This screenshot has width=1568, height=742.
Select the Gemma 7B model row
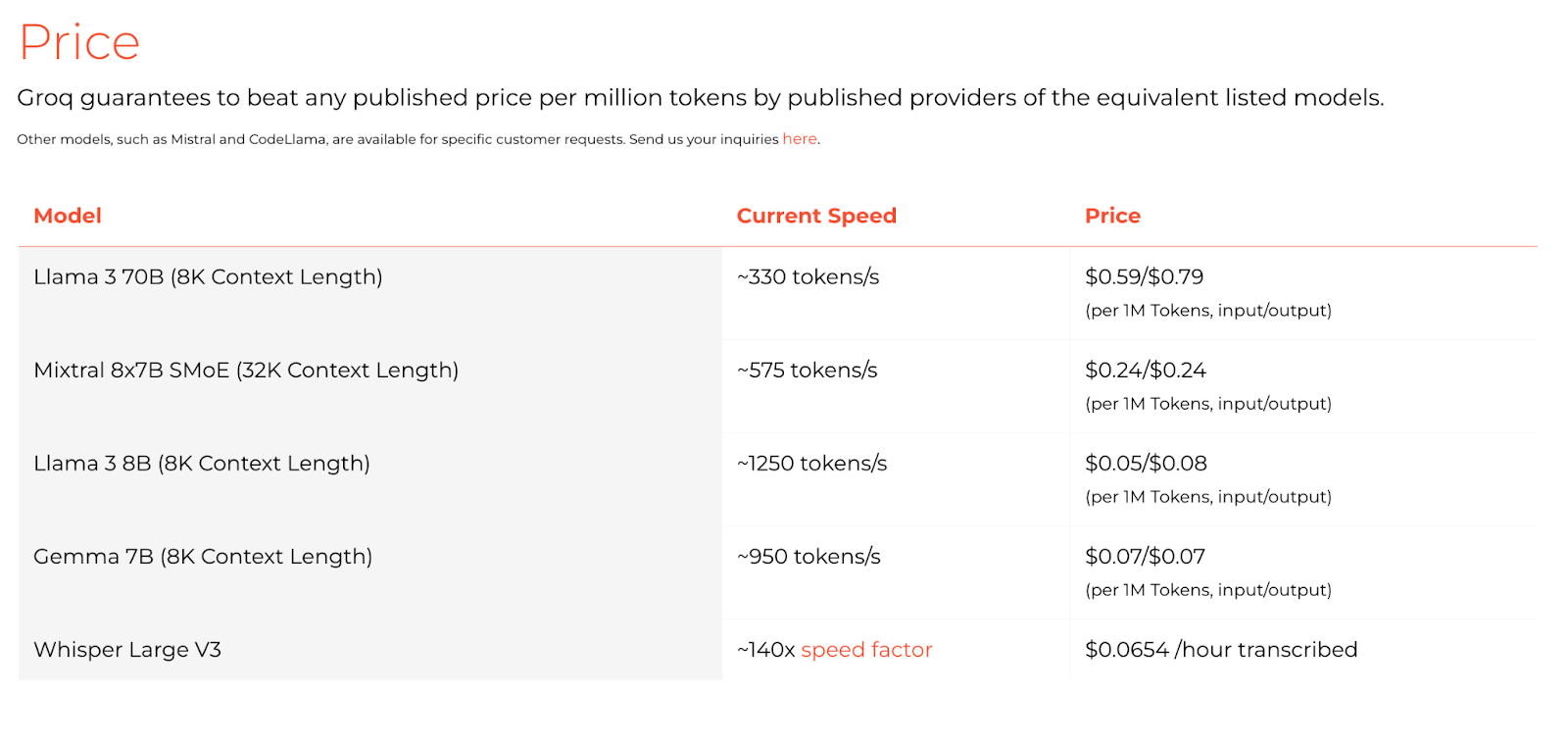click(x=778, y=572)
